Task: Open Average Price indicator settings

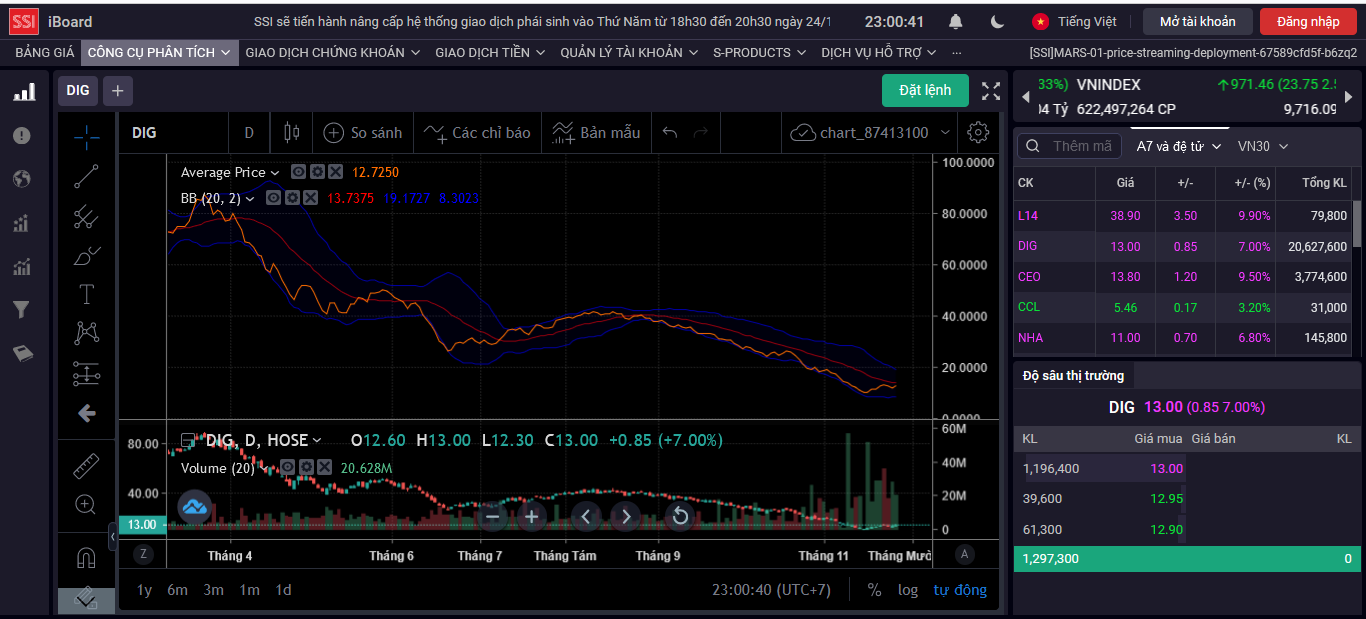Action: pos(316,172)
